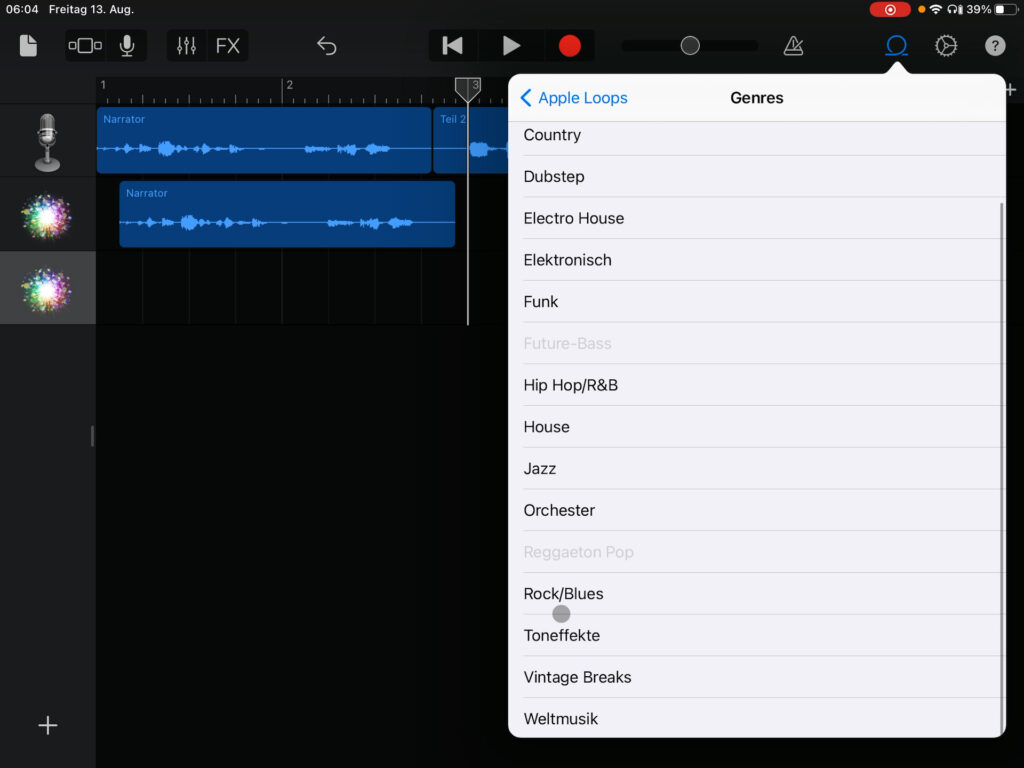Viewport: 1024px width, 768px height.
Task: Pick Vintage Breaks from the genre list
Action: 578,677
